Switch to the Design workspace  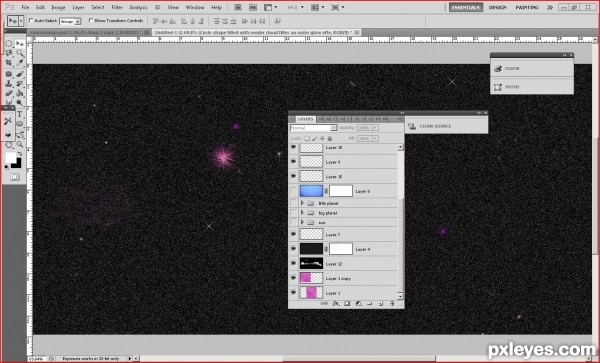tap(497, 7)
